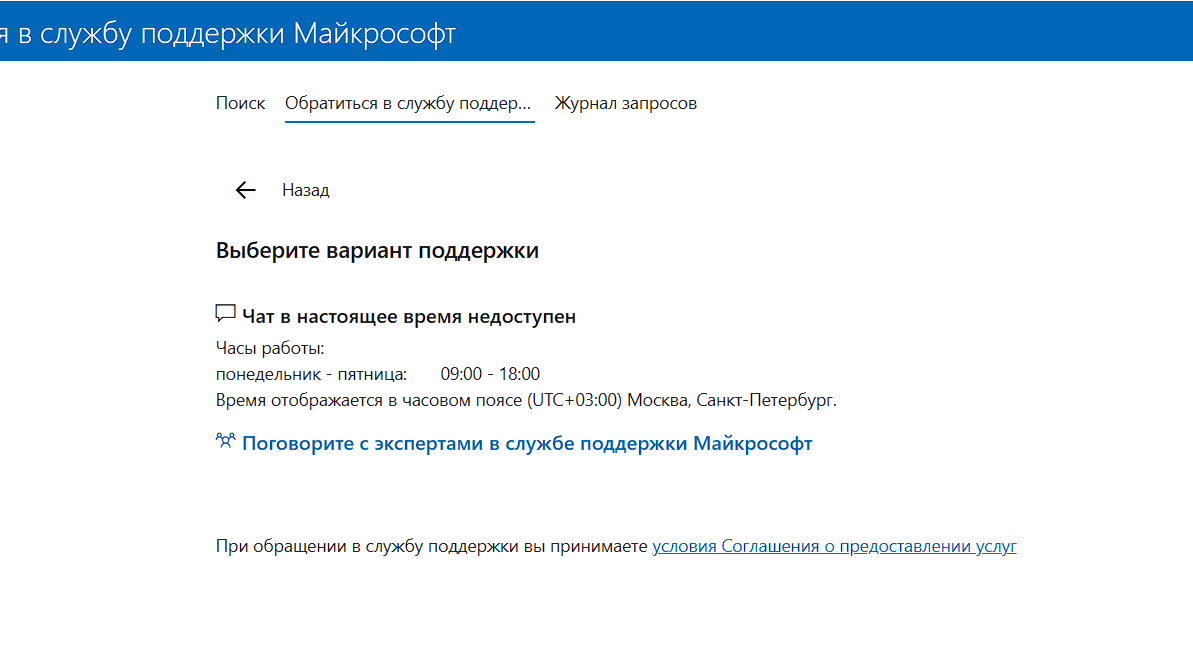Click the people icon next to experts link

(225, 441)
